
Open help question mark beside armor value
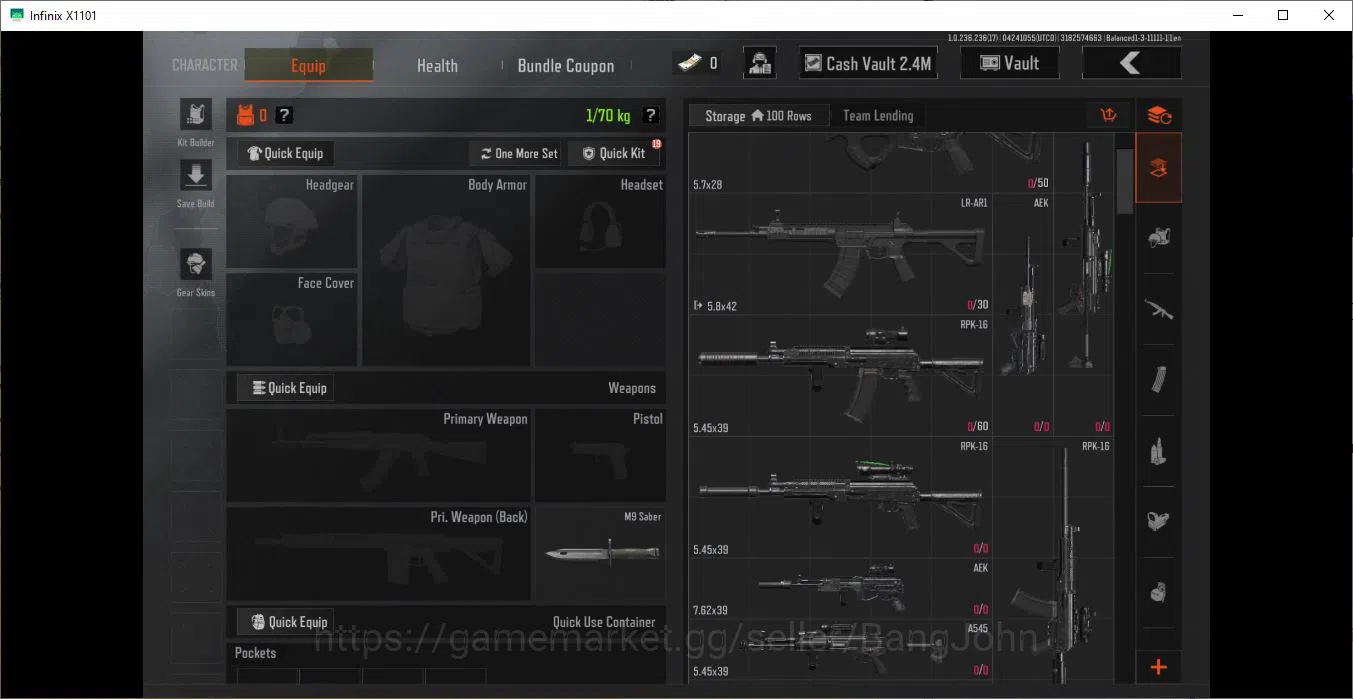[x=284, y=115]
